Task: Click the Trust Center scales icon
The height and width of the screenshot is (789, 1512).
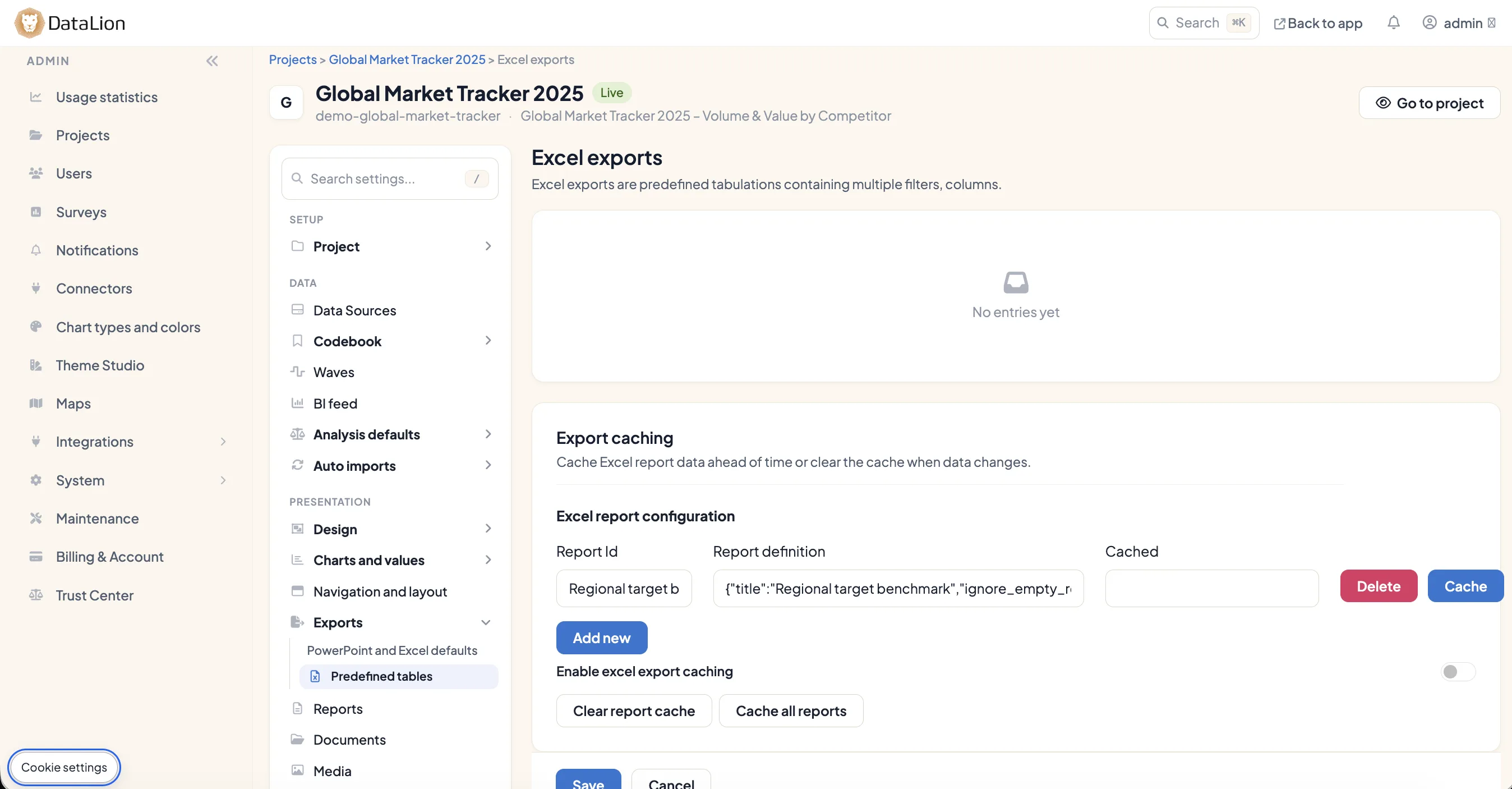Action: pyautogui.click(x=36, y=595)
